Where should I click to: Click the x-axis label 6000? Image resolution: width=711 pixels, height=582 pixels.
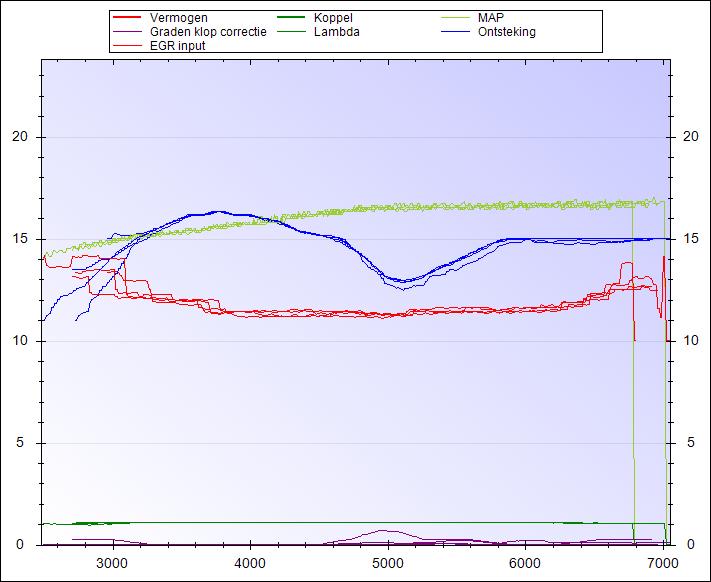click(x=525, y=563)
